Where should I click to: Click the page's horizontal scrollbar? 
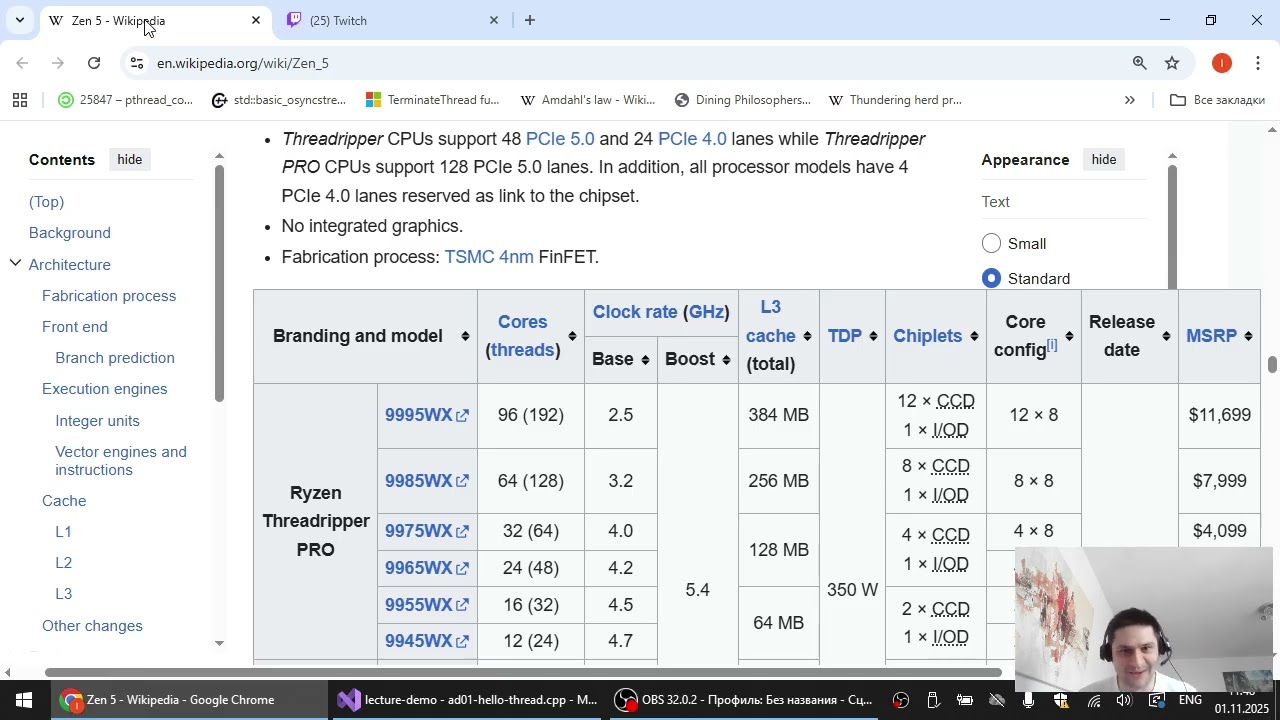coord(523,673)
